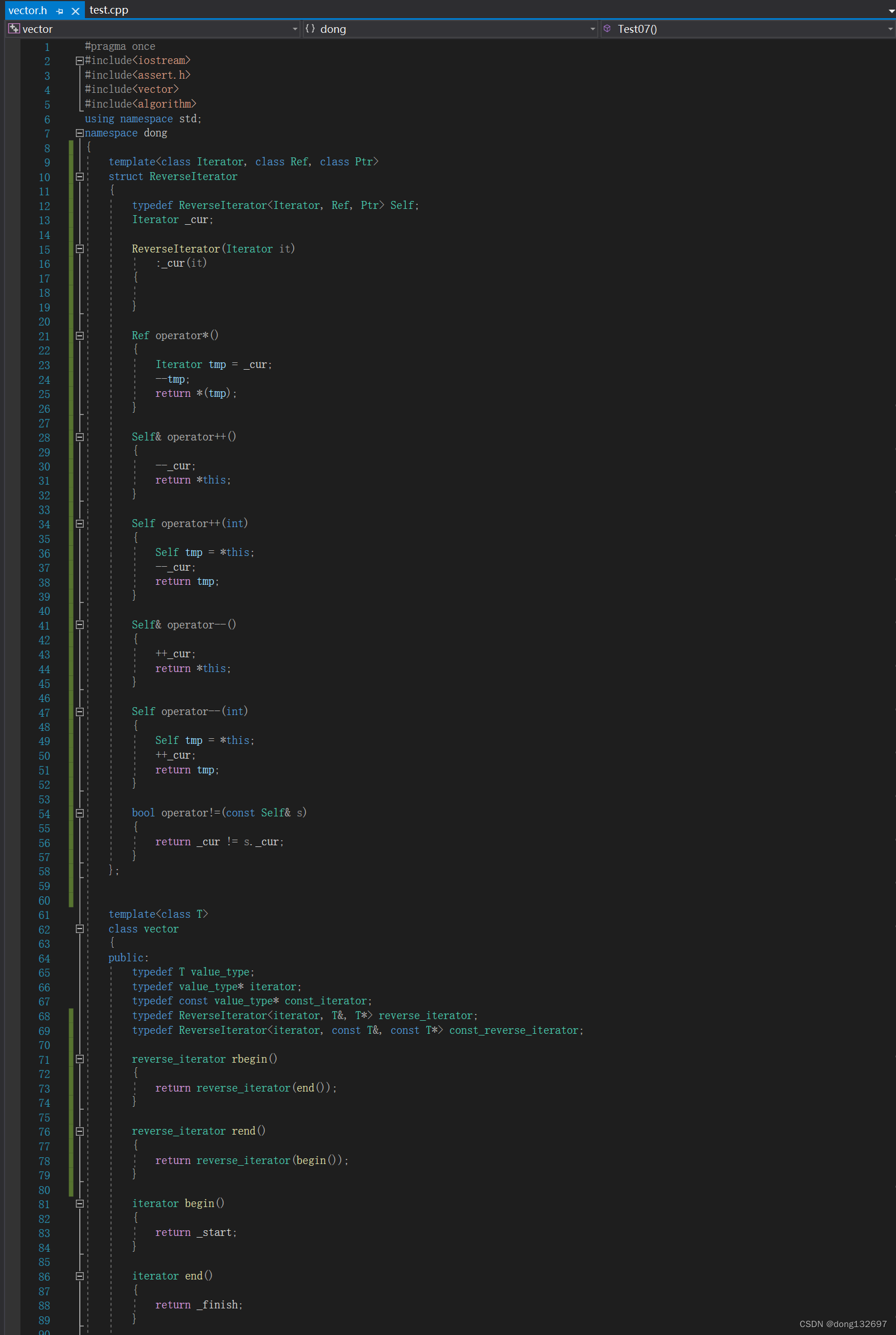
Task: Click line number 60
Action: [x=44, y=901]
